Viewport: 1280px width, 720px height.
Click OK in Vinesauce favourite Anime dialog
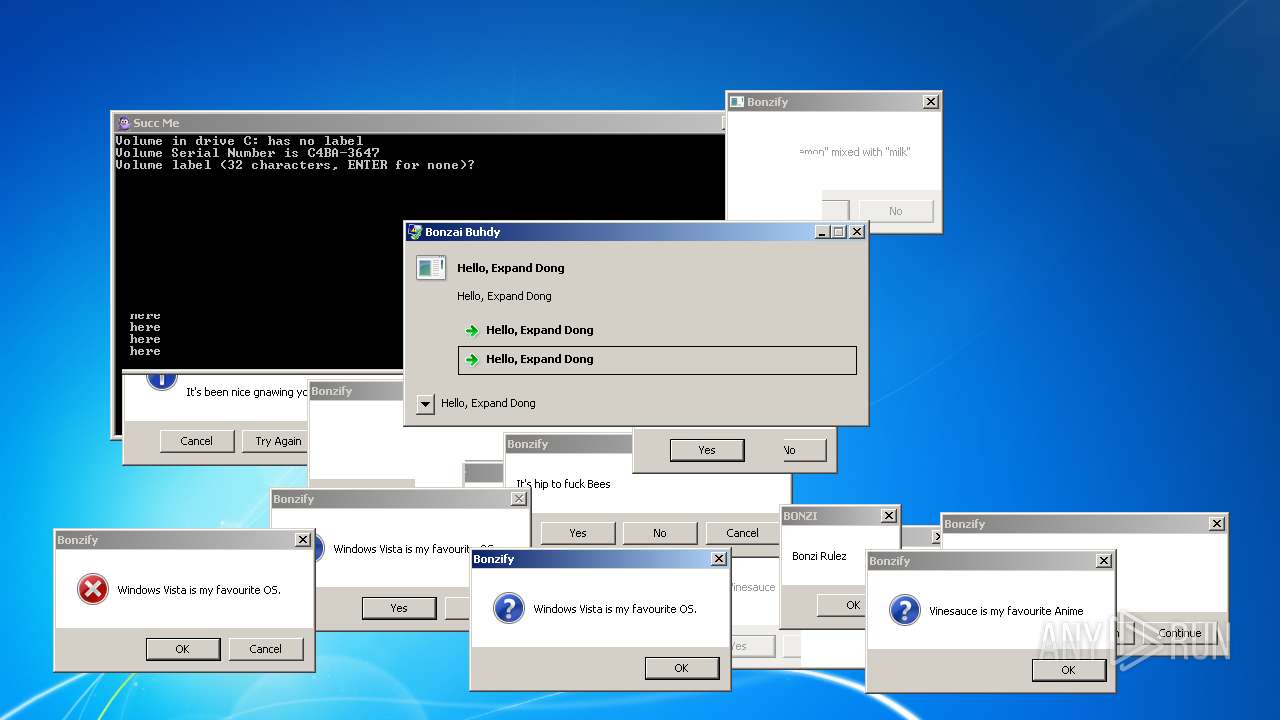click(x=1069, y=670)
